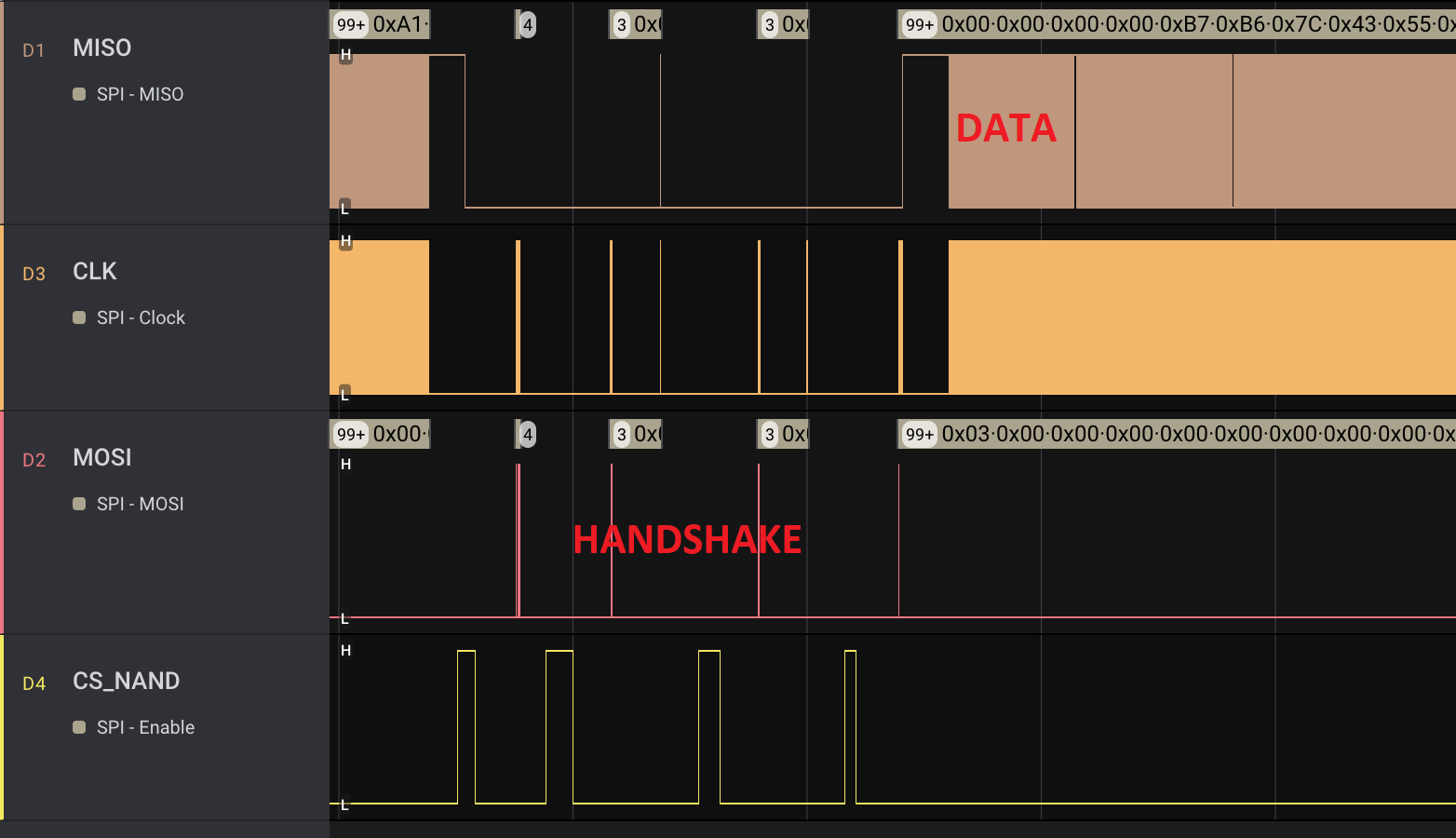Click the square marker beside SPI - MOSI
Viewport: 1456px width, 838px height.
(79, 504)
